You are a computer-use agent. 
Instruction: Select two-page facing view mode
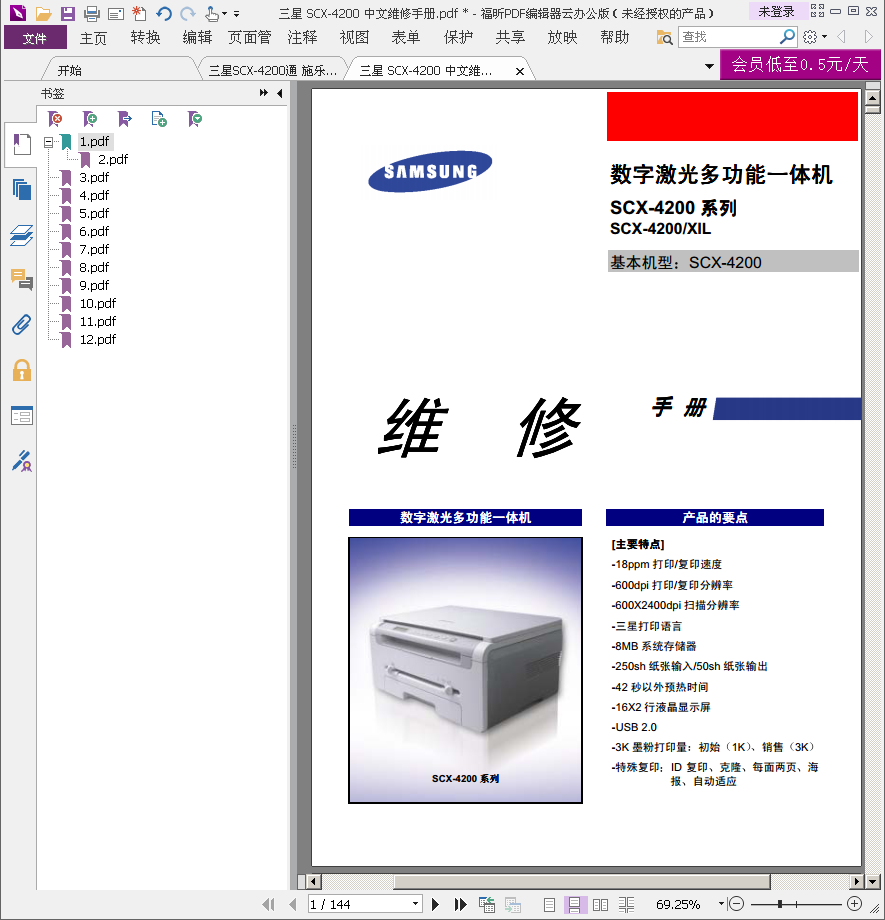click(600, 905)
